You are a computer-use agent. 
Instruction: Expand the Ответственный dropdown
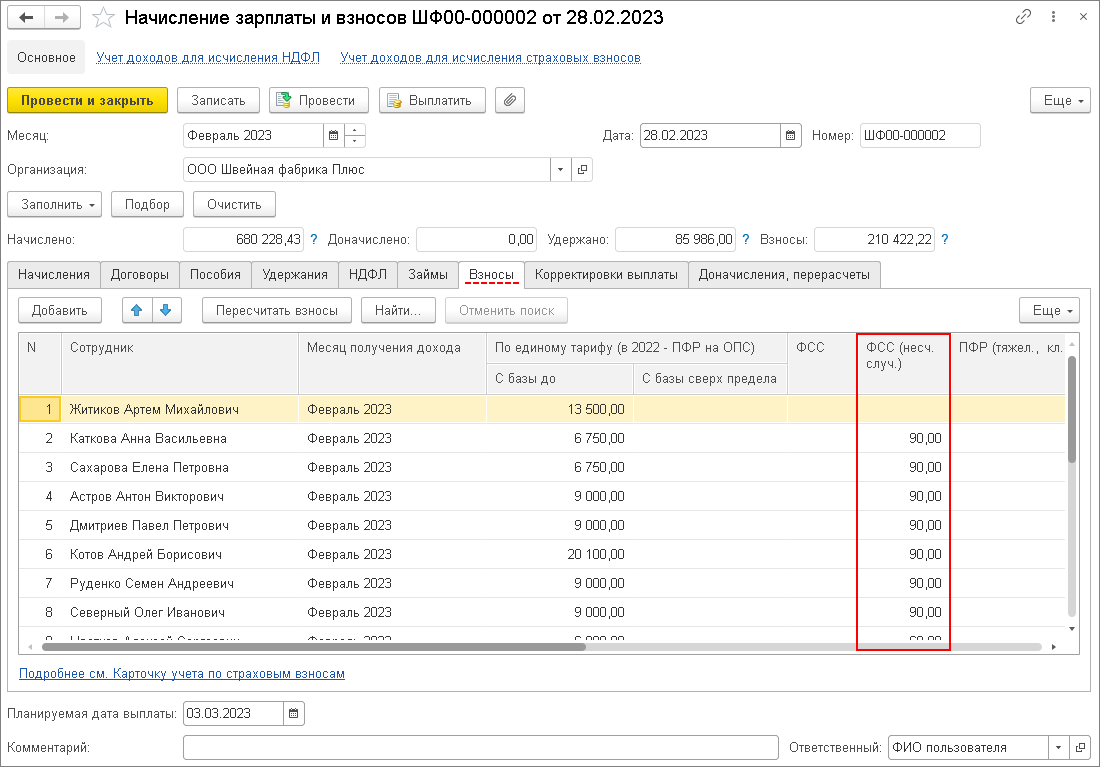[x=1058, y=748]
